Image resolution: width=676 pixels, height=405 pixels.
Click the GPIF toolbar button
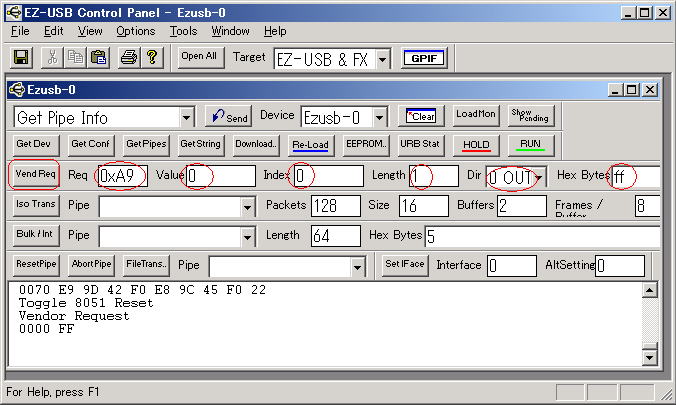point(424,58)
